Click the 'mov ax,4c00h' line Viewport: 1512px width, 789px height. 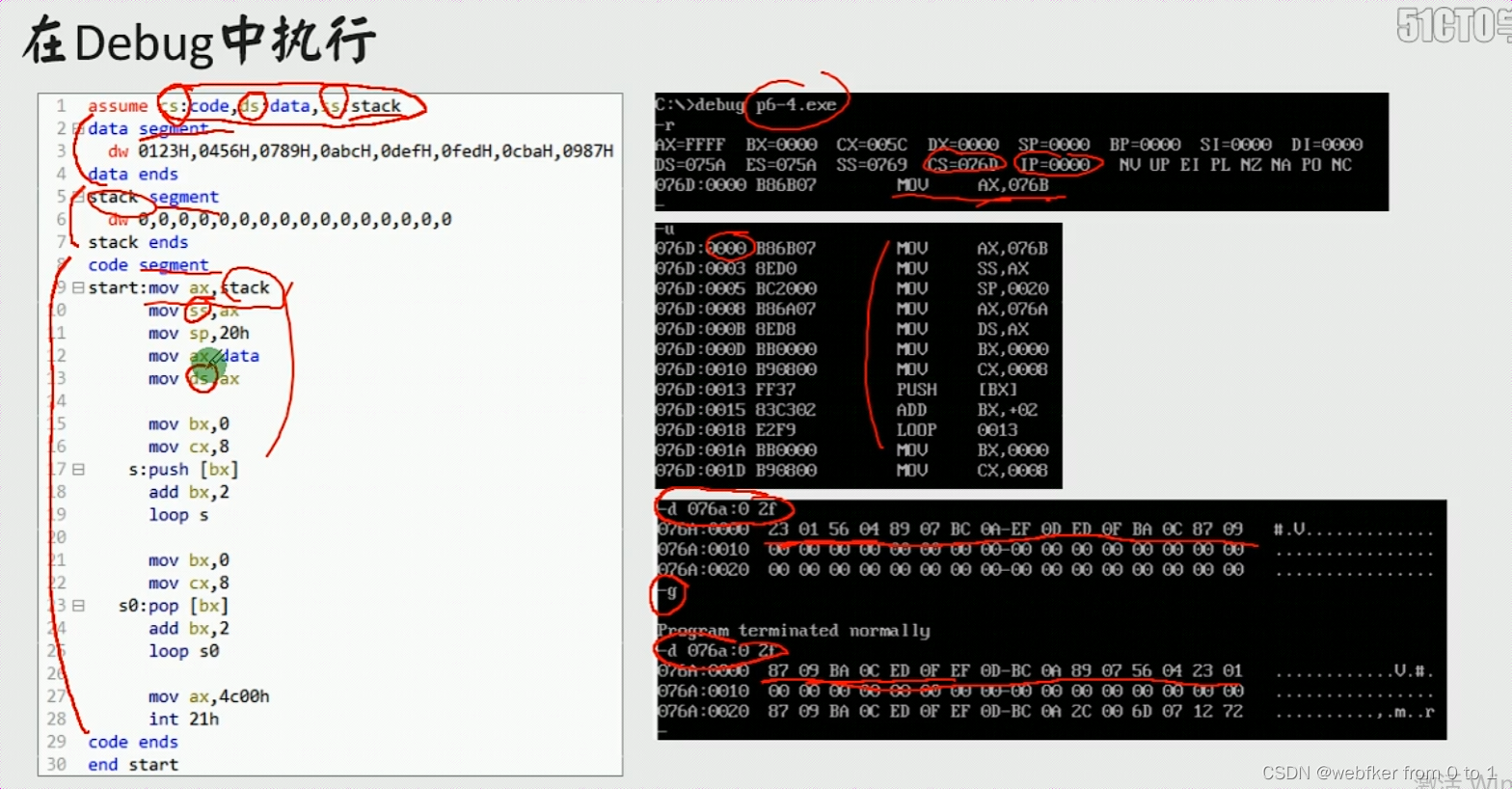click(209, 696)
